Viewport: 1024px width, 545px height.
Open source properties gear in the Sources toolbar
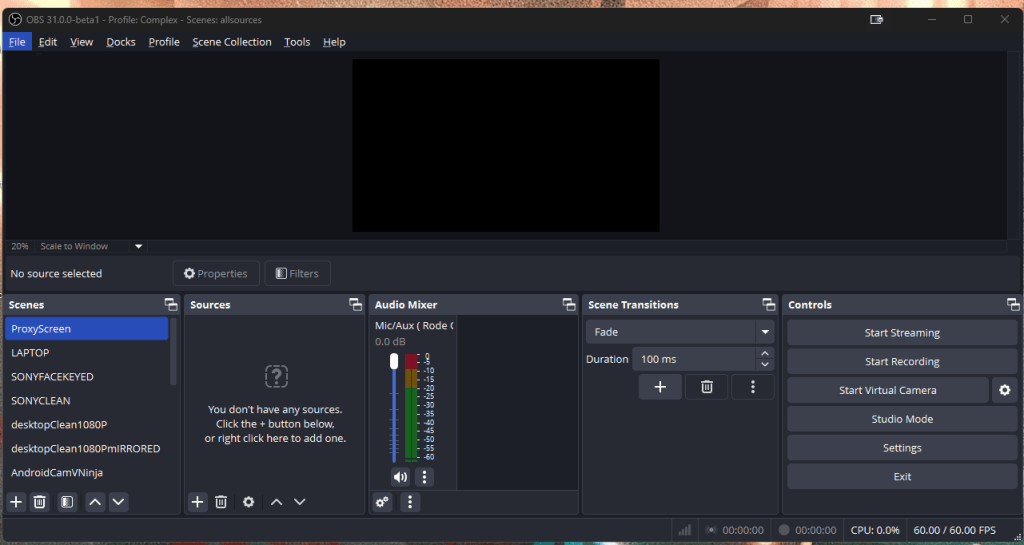248,502
